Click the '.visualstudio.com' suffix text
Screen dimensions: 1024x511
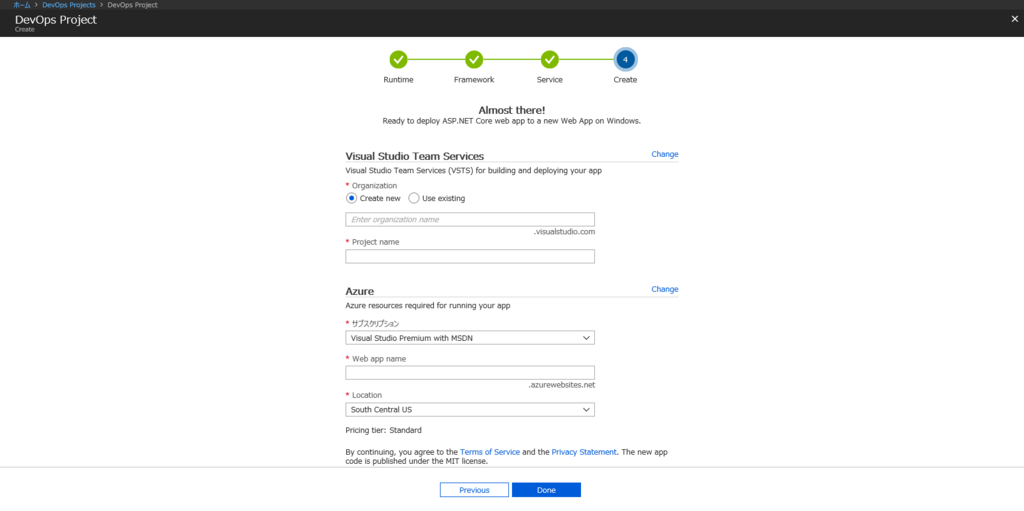coord(564,232)
